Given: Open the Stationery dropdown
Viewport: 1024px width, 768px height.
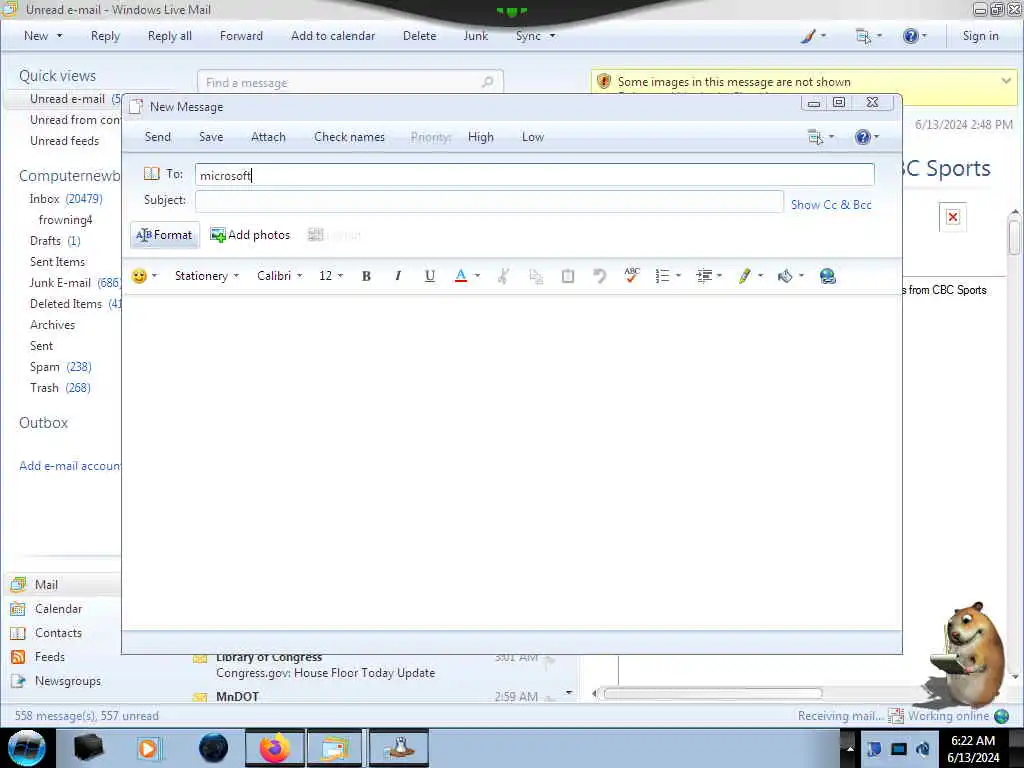Looking at the screenshot, I should (206, 276).
